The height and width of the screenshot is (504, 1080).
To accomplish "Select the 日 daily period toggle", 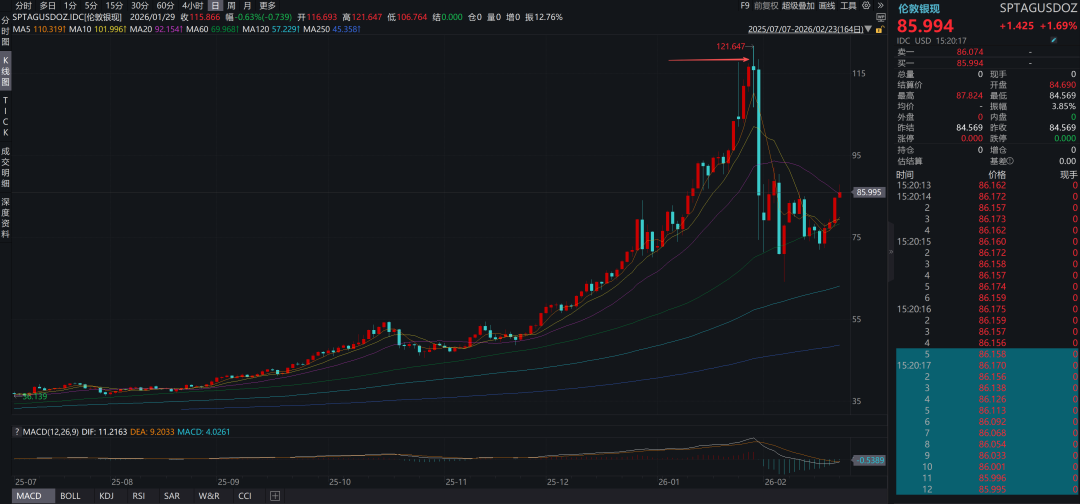I will (213, 6).
